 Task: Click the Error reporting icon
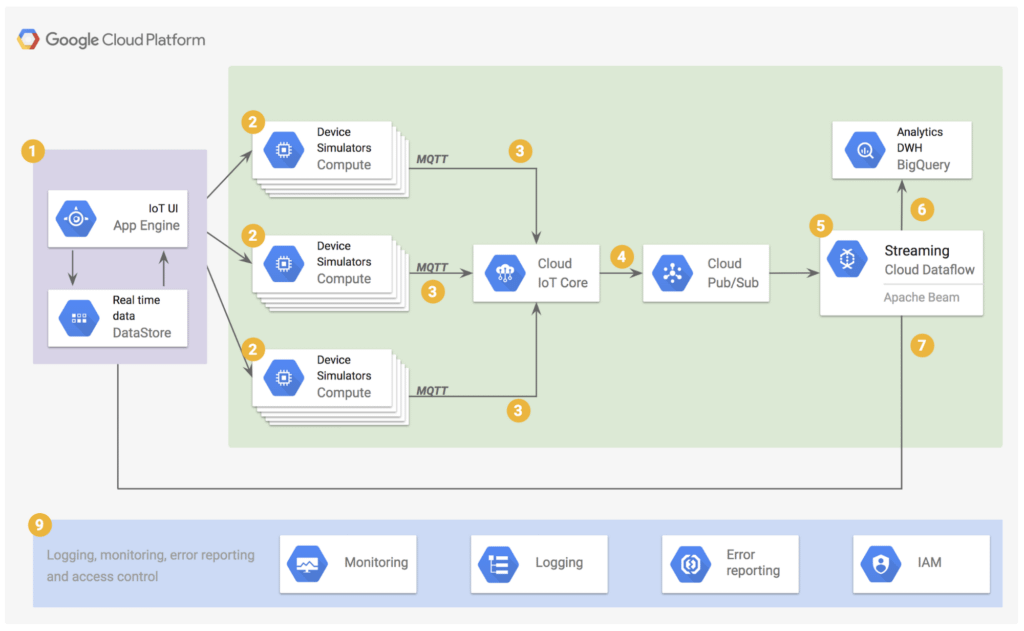690,564
